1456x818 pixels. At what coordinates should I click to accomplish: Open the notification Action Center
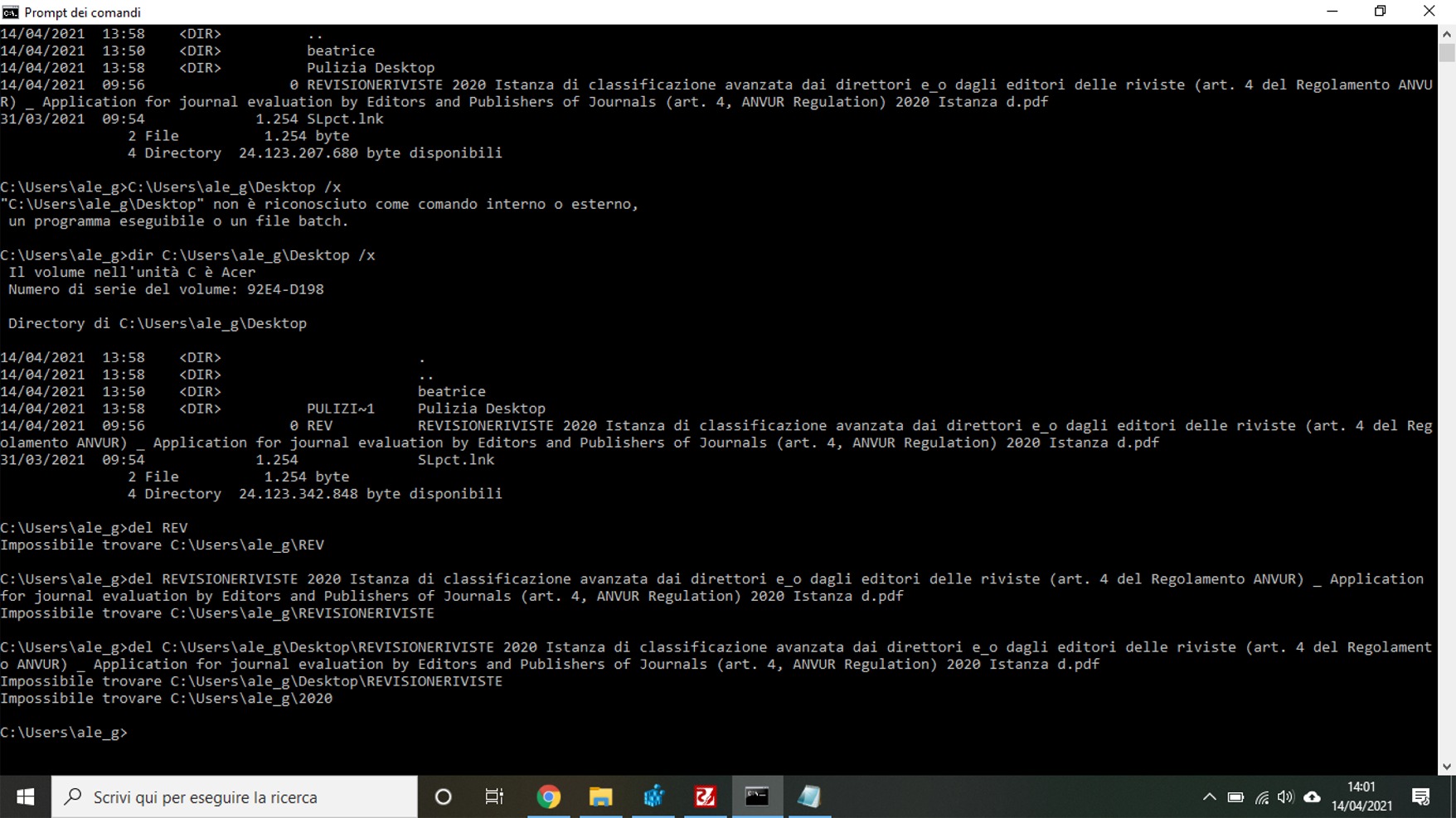pyautogui.click(x=1421, y=796)
